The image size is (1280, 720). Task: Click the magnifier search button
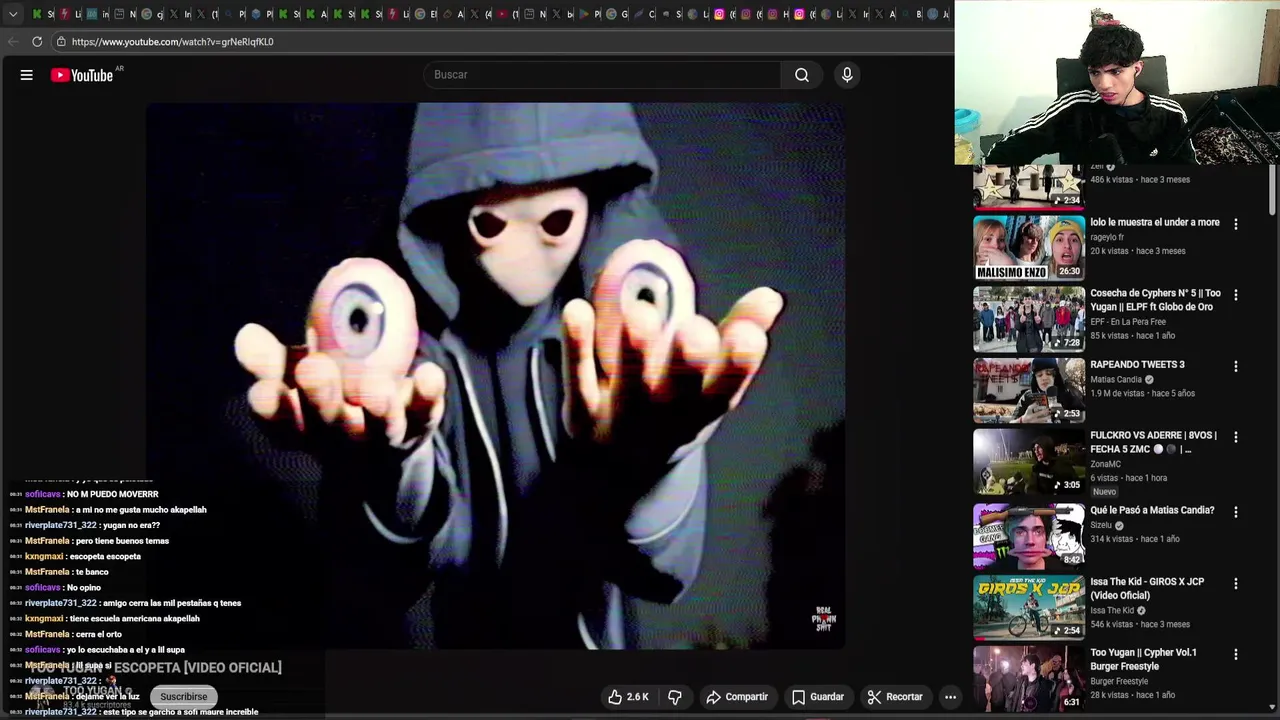click(802, 75)
